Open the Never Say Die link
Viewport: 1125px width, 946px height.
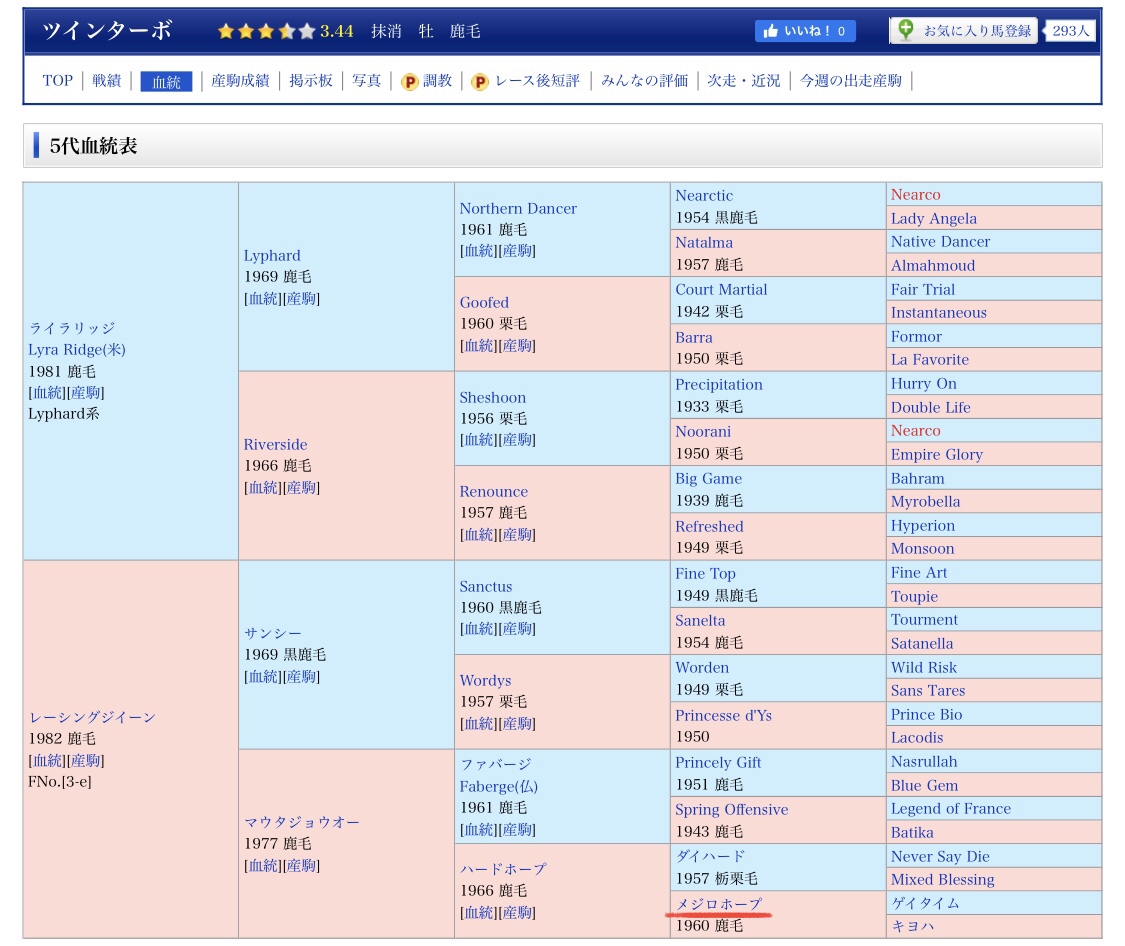(x=940, y=856)
